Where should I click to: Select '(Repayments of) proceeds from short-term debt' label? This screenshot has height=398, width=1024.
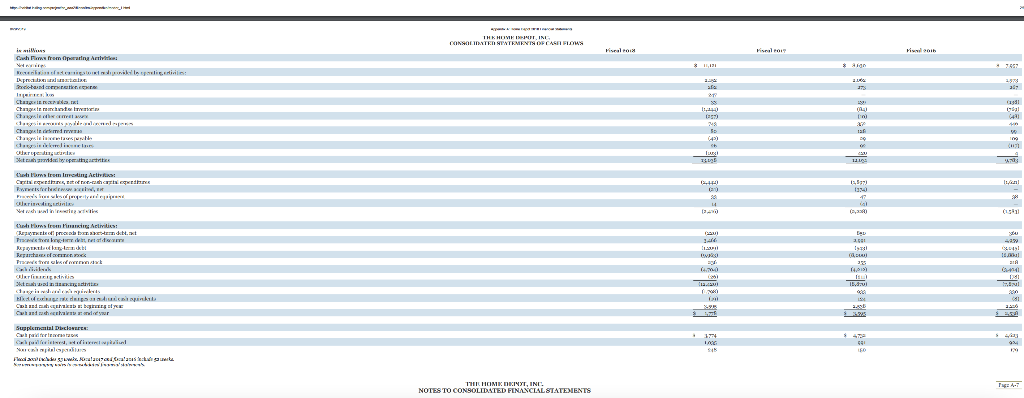pos(77,233)
